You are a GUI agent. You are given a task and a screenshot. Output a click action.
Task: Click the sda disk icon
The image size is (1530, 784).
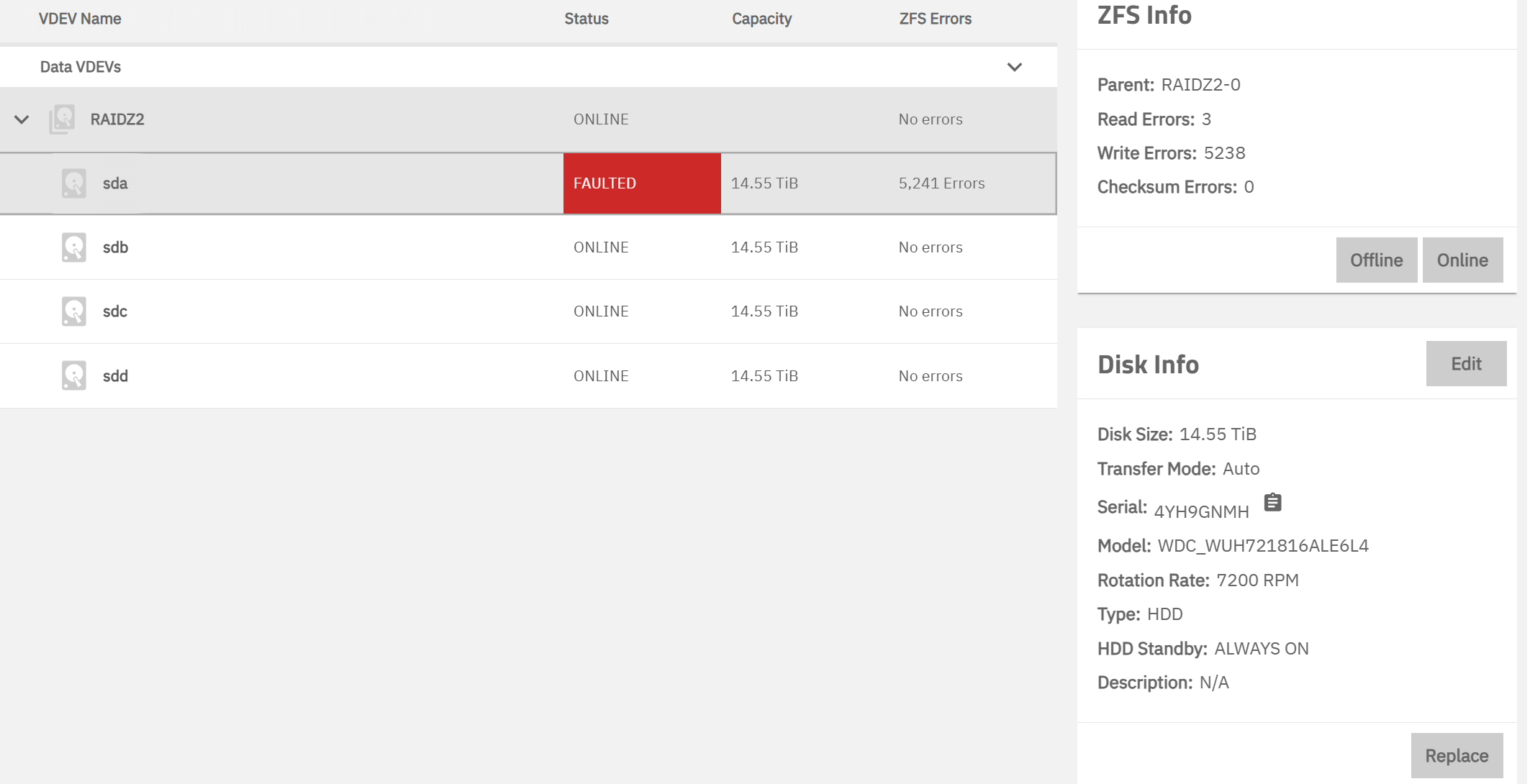click(74, 183)
